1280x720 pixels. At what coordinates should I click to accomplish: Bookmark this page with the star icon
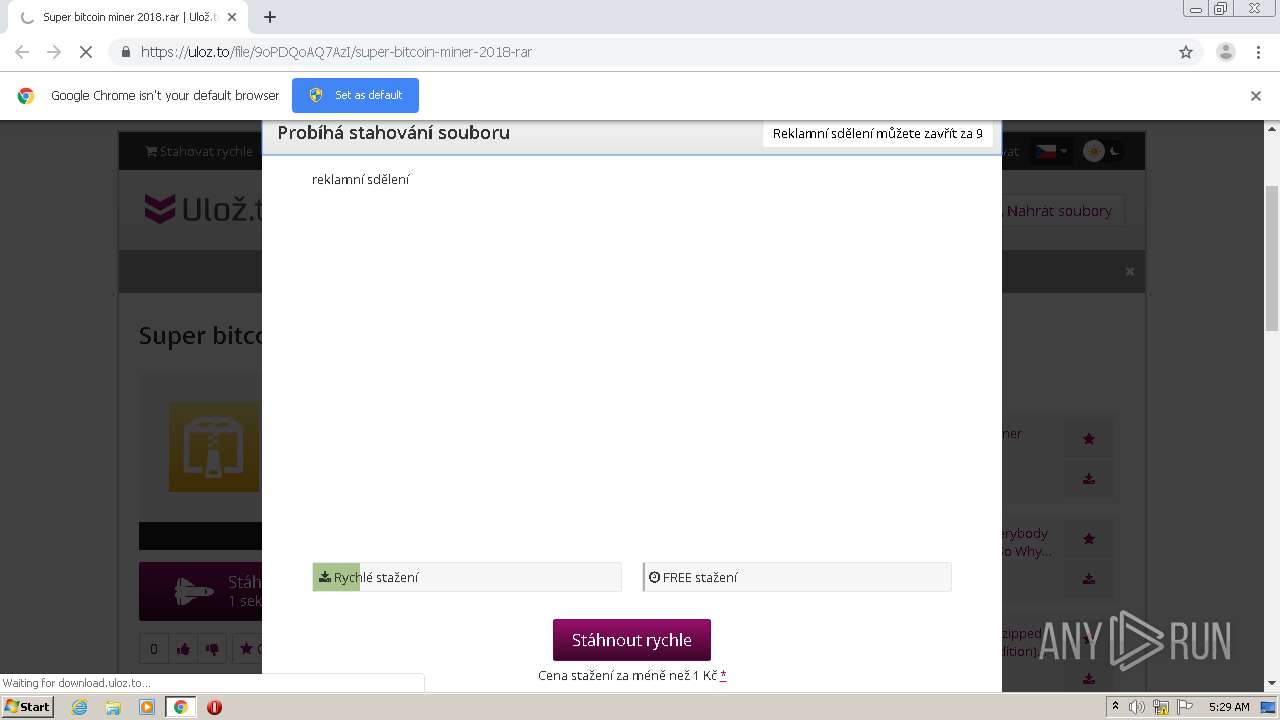(1186, 52)
